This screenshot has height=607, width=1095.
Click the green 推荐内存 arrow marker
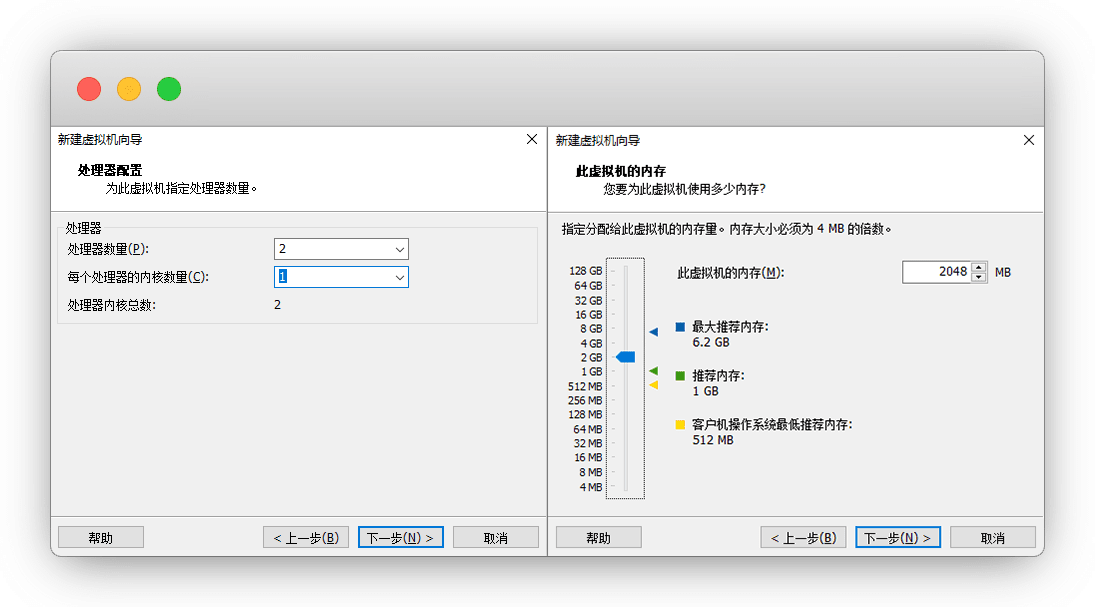[x=653, y=371]
